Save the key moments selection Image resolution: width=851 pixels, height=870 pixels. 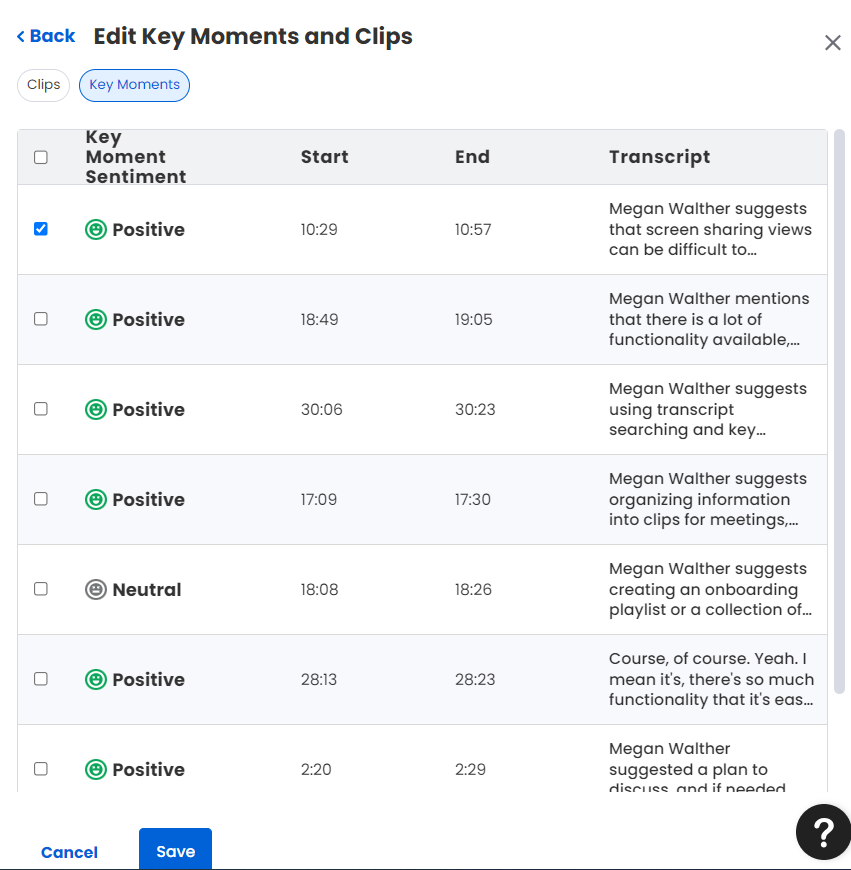(175, 850)
